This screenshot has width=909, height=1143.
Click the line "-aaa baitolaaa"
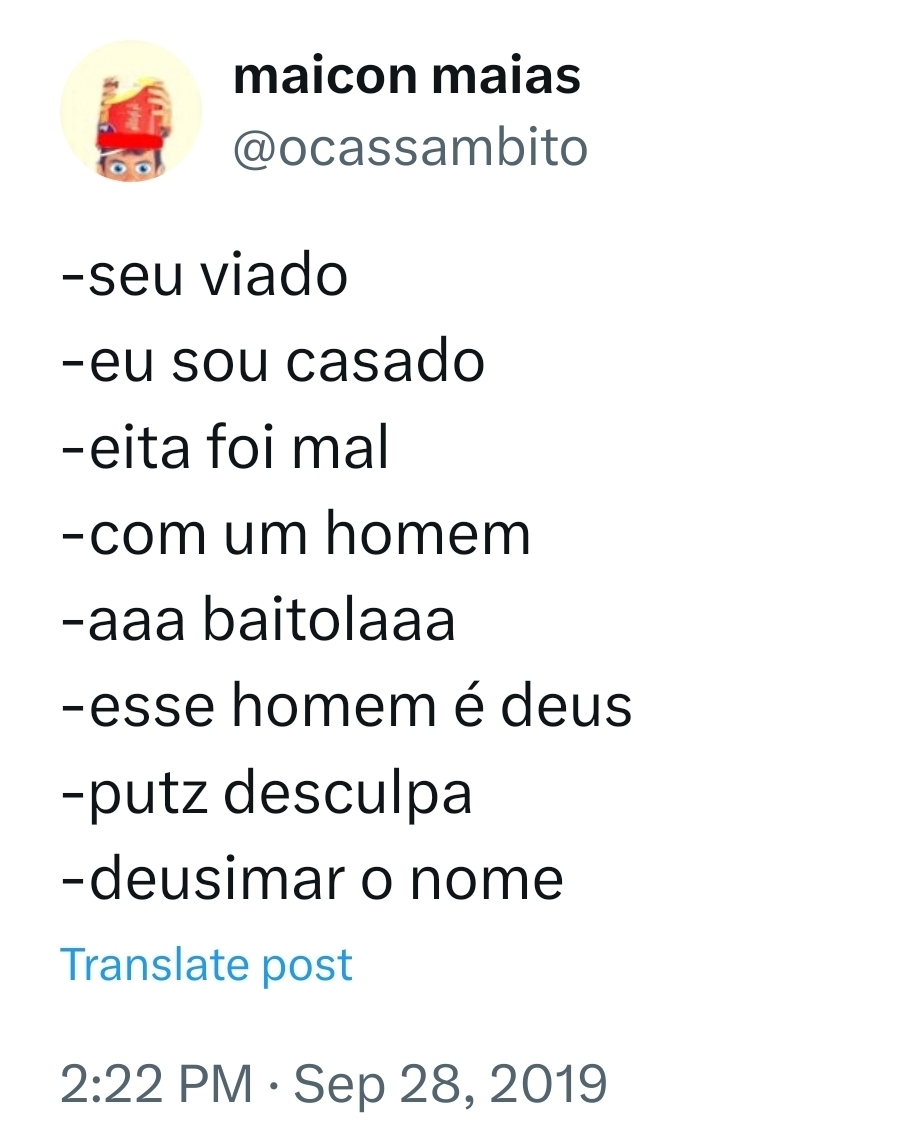pos(258,620)
